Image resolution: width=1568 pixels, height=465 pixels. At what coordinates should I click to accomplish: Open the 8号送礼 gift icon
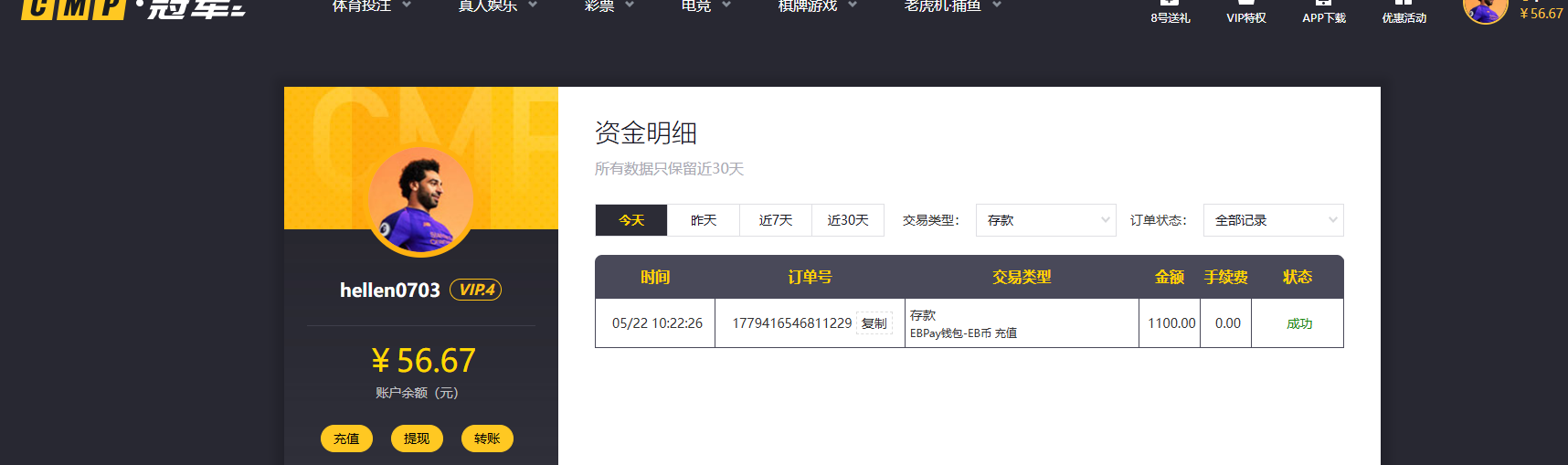click(x=1171, y=11)
